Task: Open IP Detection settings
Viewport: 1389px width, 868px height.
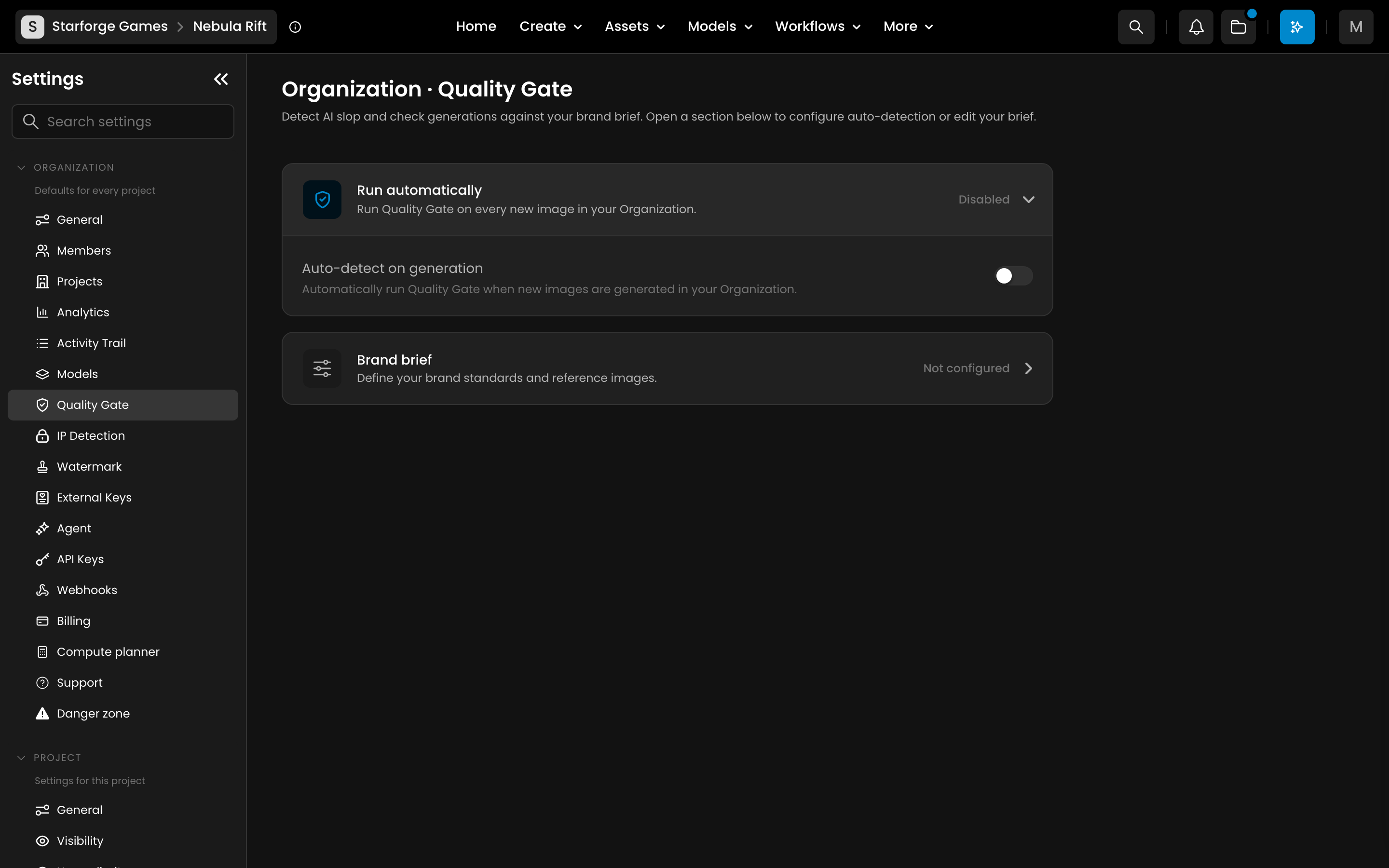Action: tap(123, 436)
